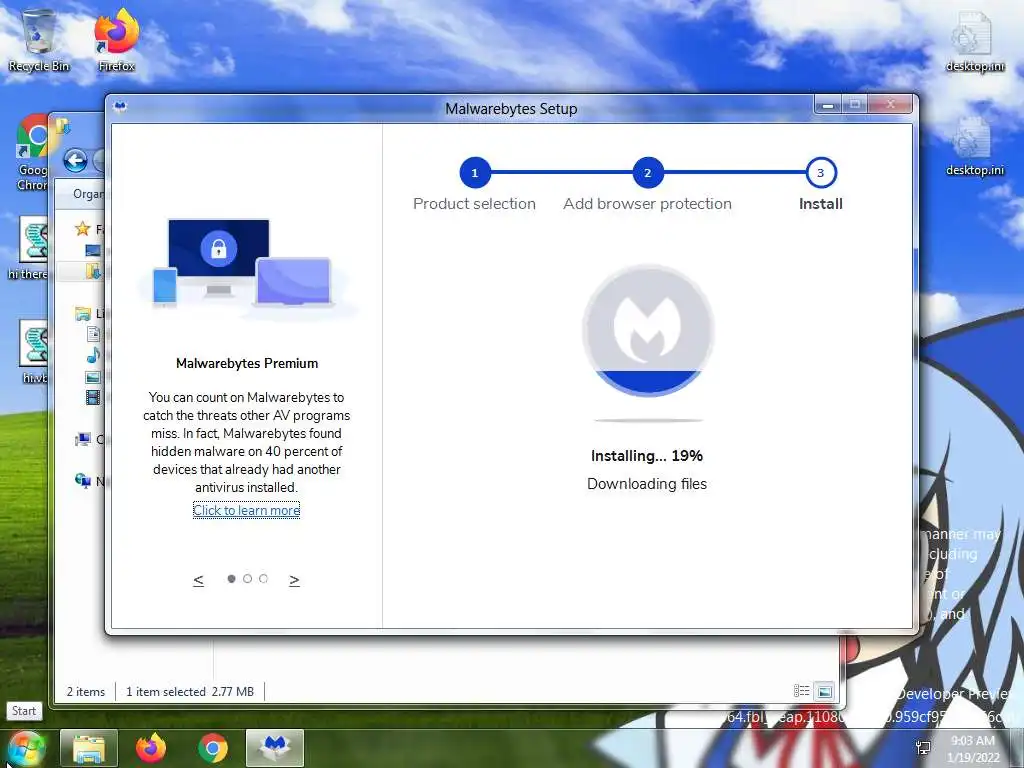Click the Network icon in Explorer sidebar
1024x768 pixels.
[82, 481]
